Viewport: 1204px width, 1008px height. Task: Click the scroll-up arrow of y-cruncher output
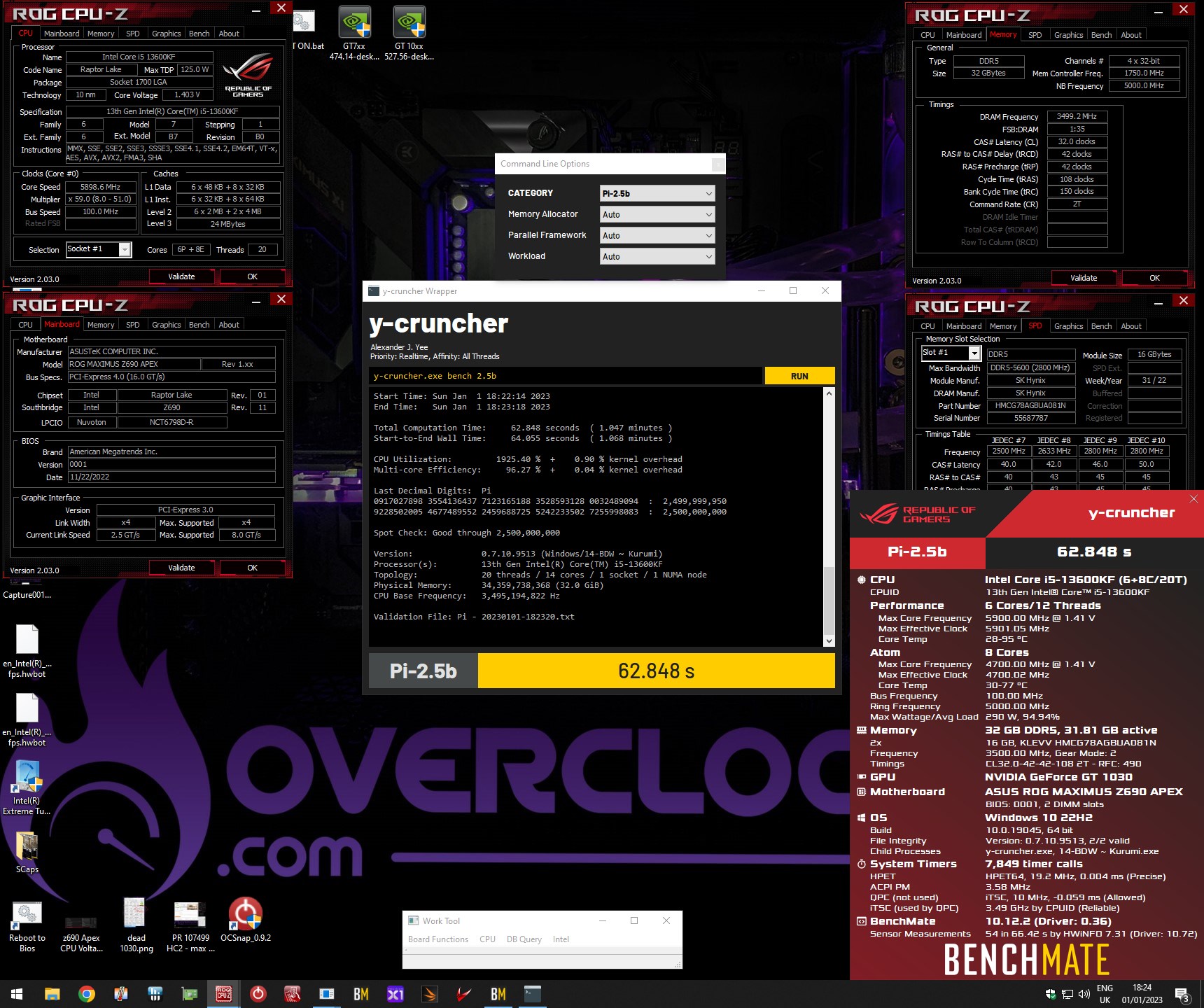(x=829, y=393)
